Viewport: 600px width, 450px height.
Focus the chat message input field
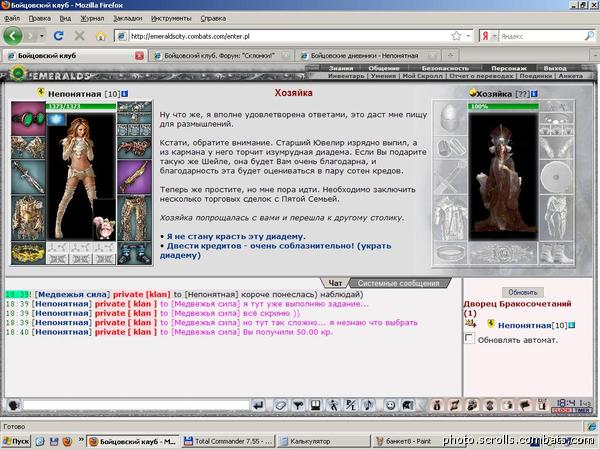pyautogui.click(x=136, y=405)
